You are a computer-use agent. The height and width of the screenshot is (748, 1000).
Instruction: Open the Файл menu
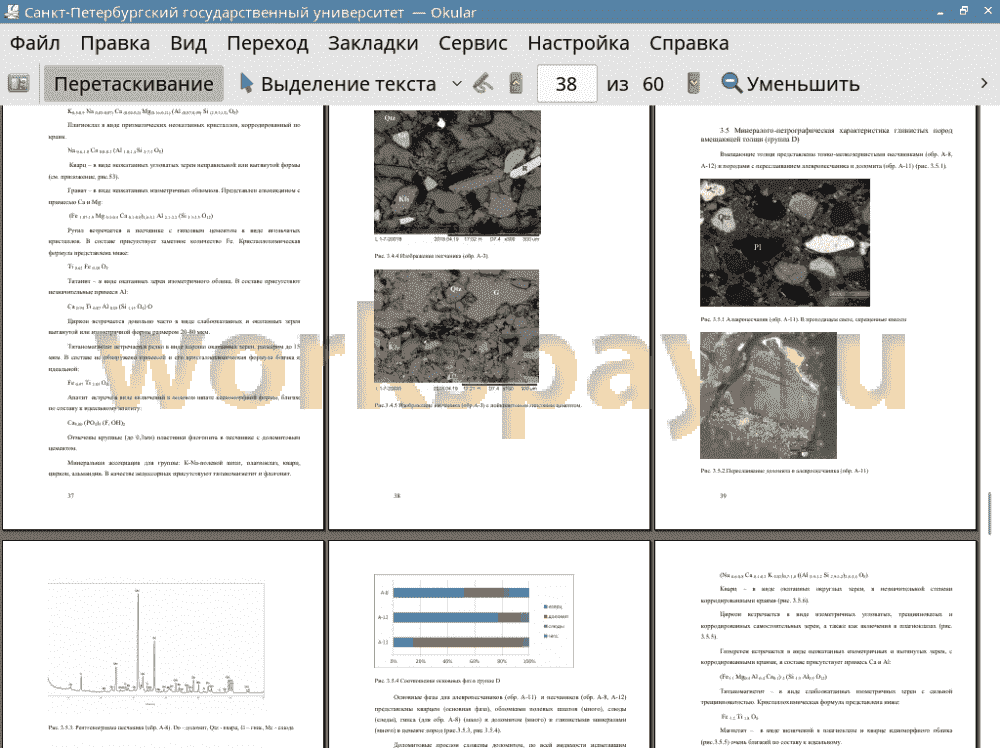35,43
